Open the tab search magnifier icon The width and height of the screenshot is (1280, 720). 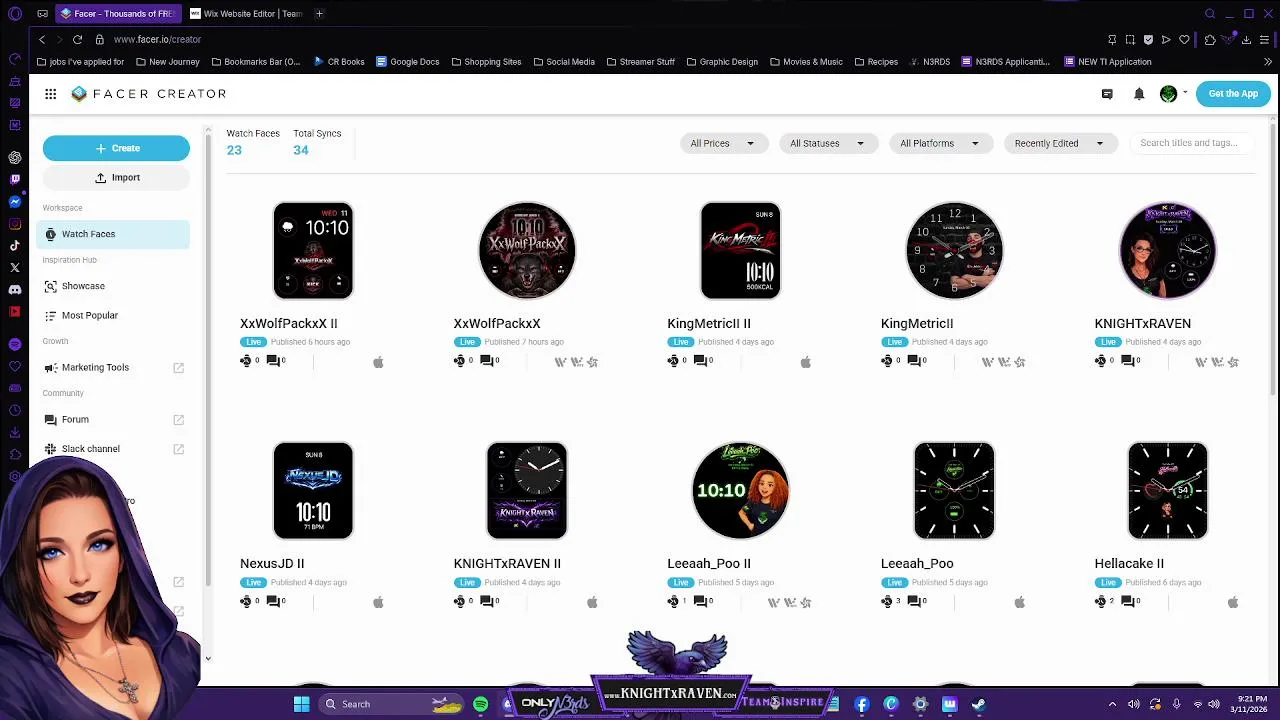click(1210, 14)
